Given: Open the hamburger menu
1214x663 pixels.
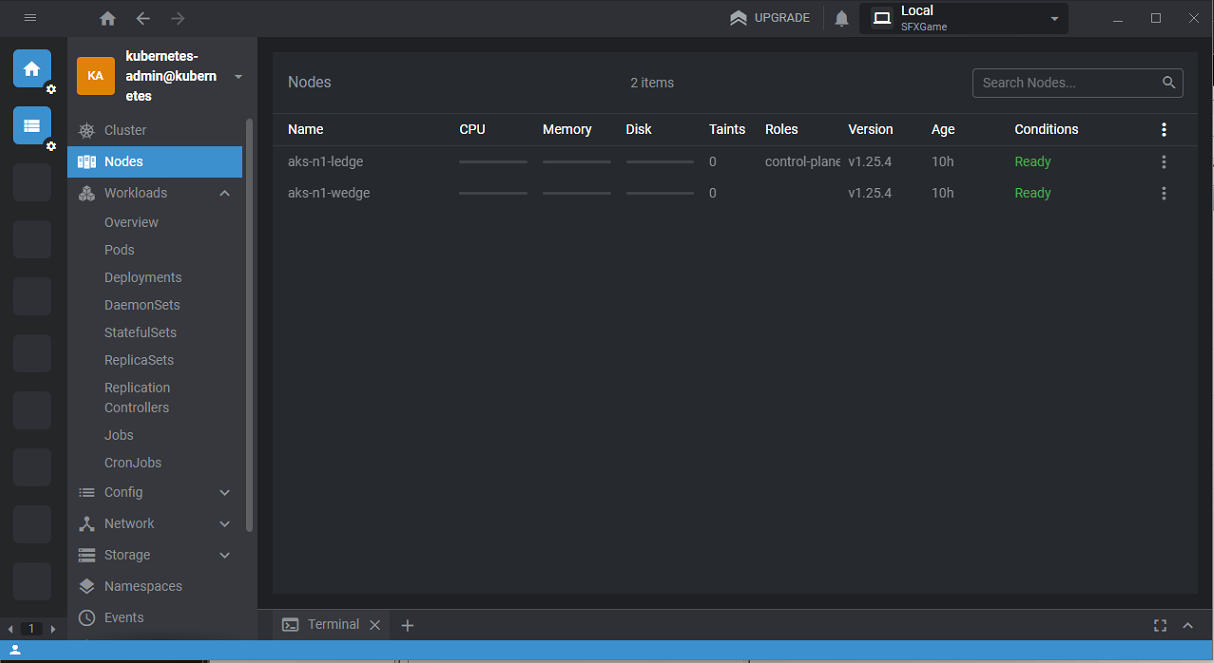Looking at the screenshot, I should click(29, 18).
